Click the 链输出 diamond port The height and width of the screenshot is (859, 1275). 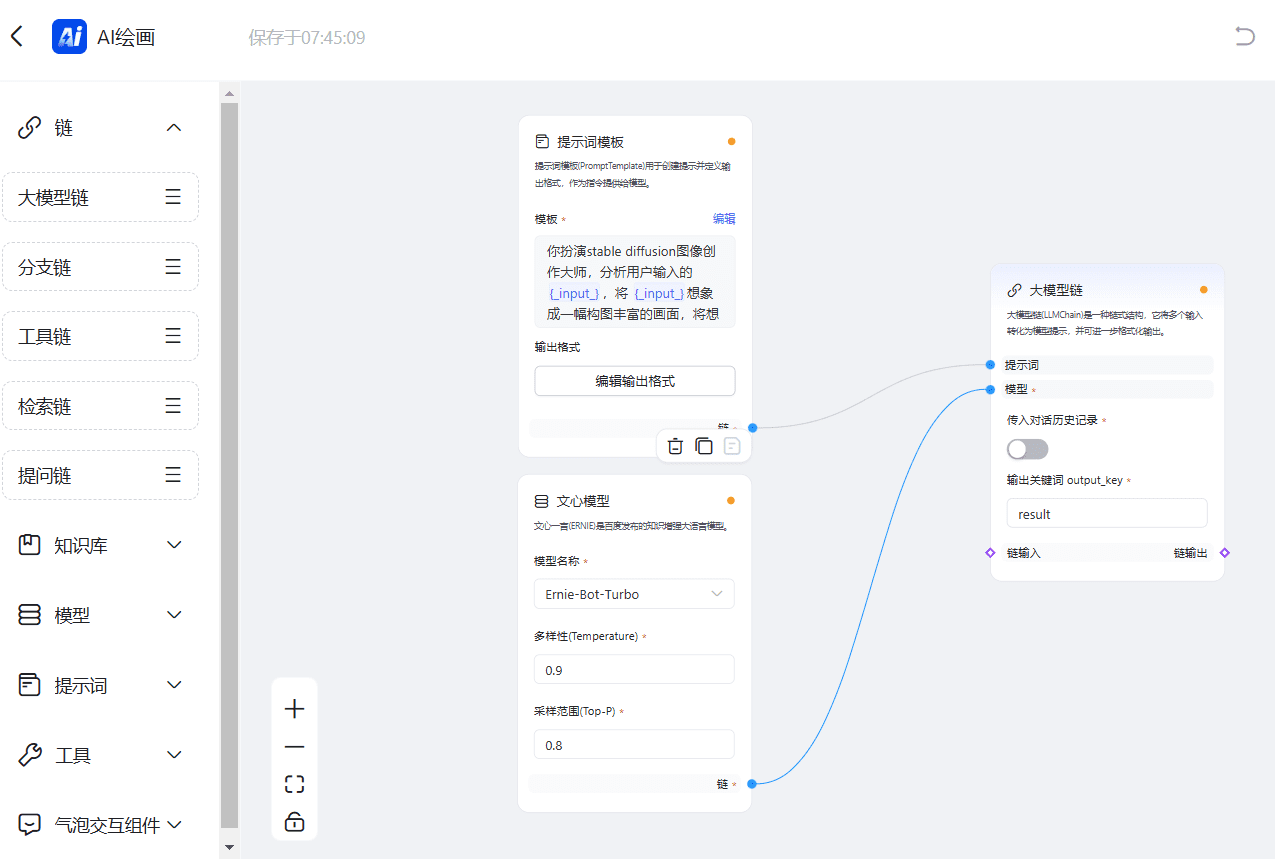tap(1225, 552)
